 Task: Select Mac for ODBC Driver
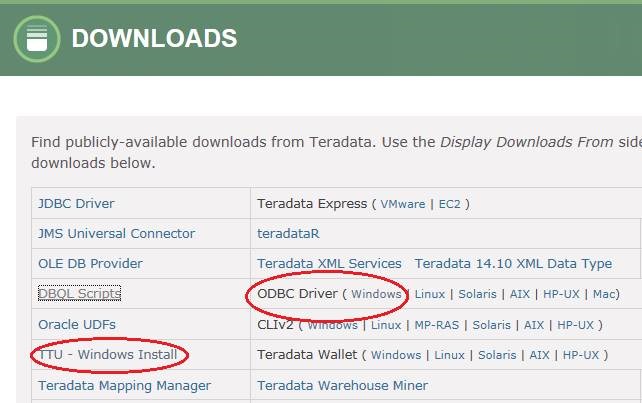coord(605,294)
